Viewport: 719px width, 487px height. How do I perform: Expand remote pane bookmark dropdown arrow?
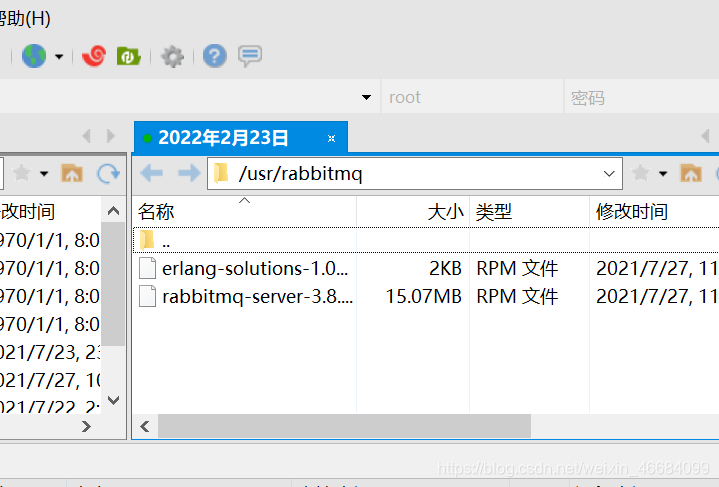coord(663,174)
